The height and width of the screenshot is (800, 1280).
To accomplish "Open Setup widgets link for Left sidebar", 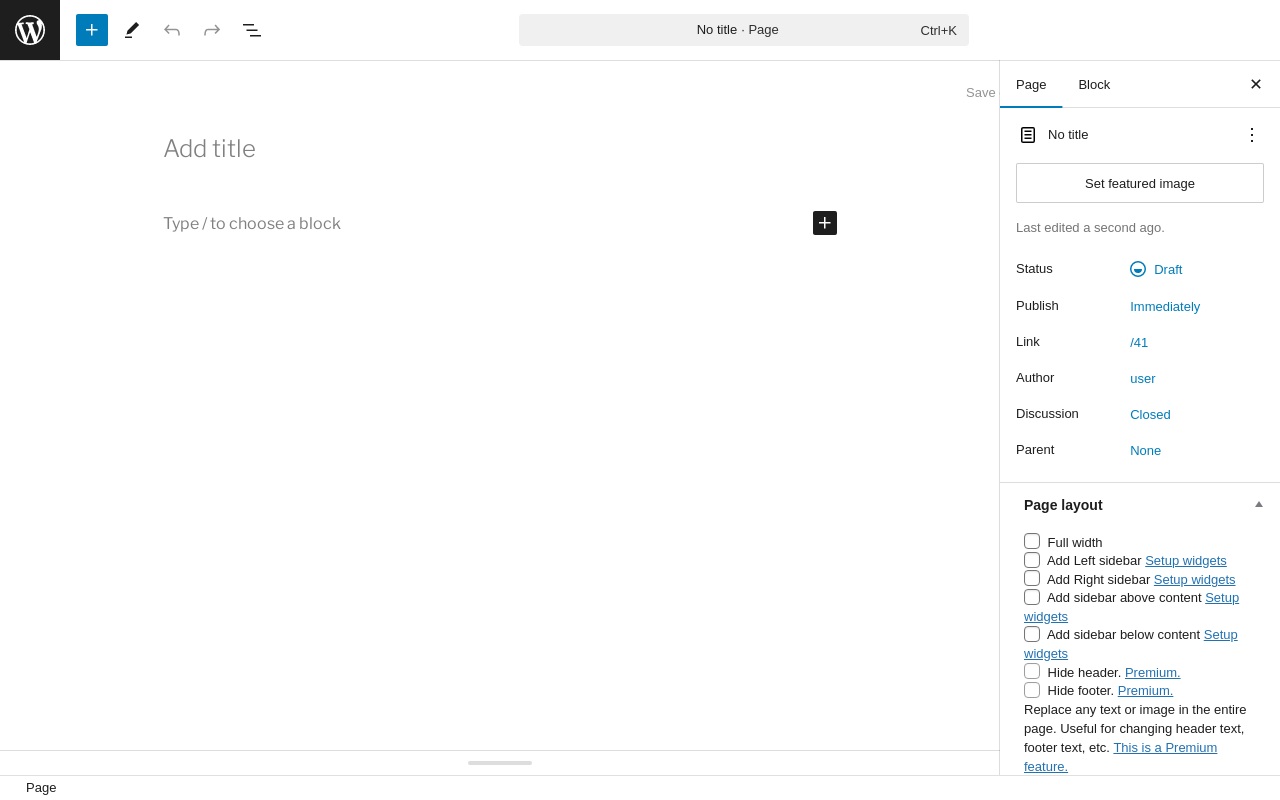I will click(1186, 561).
